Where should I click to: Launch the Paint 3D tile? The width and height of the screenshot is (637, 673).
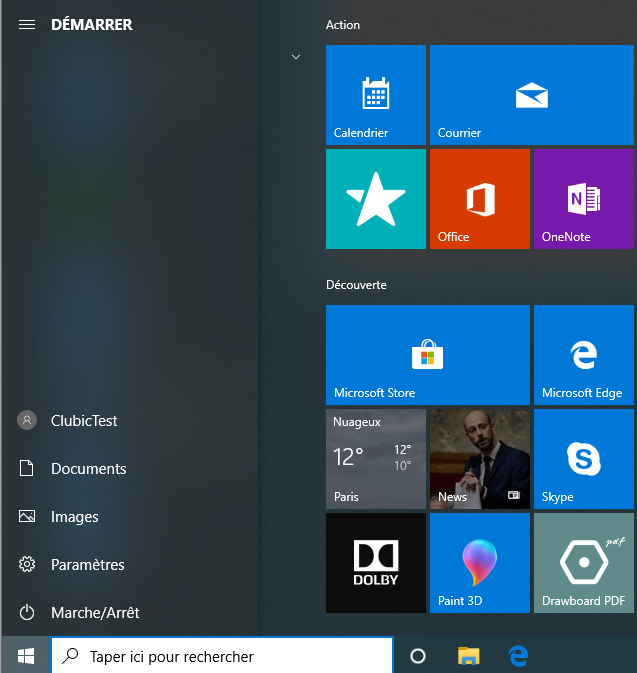click(x=480, y=563)
